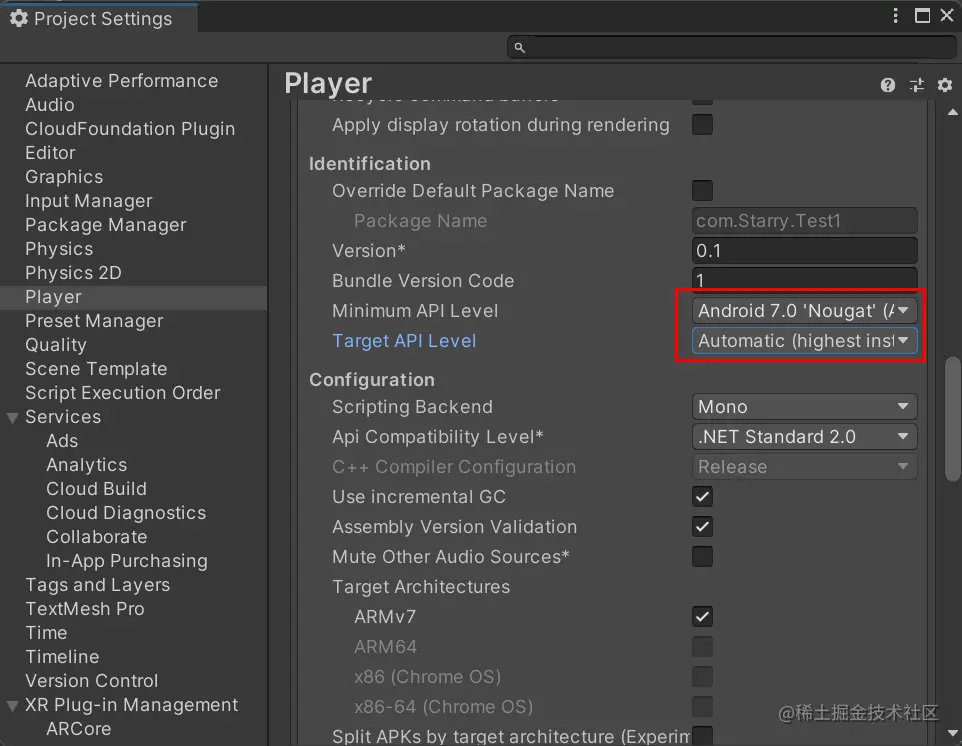Viewport: 962px width, 746px height.
Task: Open Cloud Diagnostics service
Action: coord(126,512)
